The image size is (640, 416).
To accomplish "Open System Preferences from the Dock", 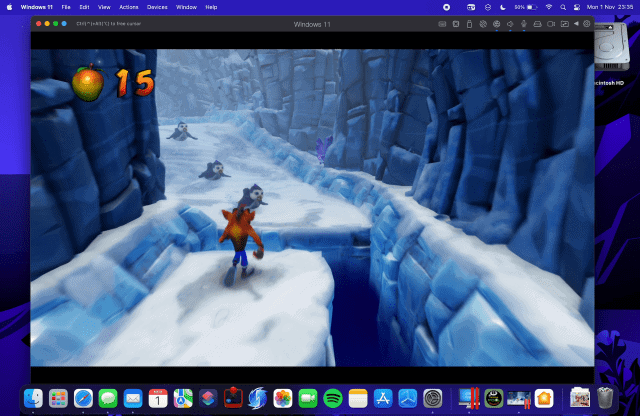I will [x=433, y=398].
